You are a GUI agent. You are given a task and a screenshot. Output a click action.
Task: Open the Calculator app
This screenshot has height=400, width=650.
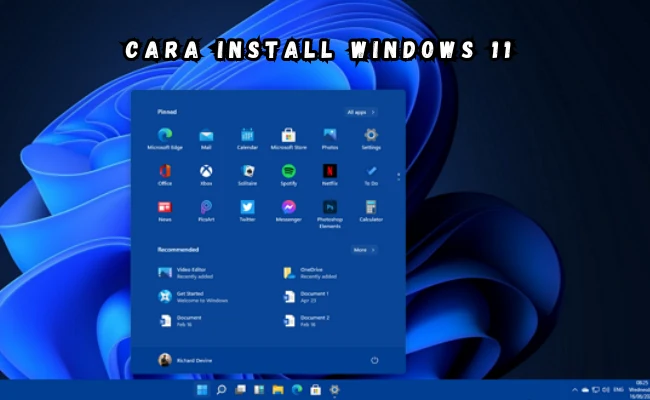coord(371,211)
